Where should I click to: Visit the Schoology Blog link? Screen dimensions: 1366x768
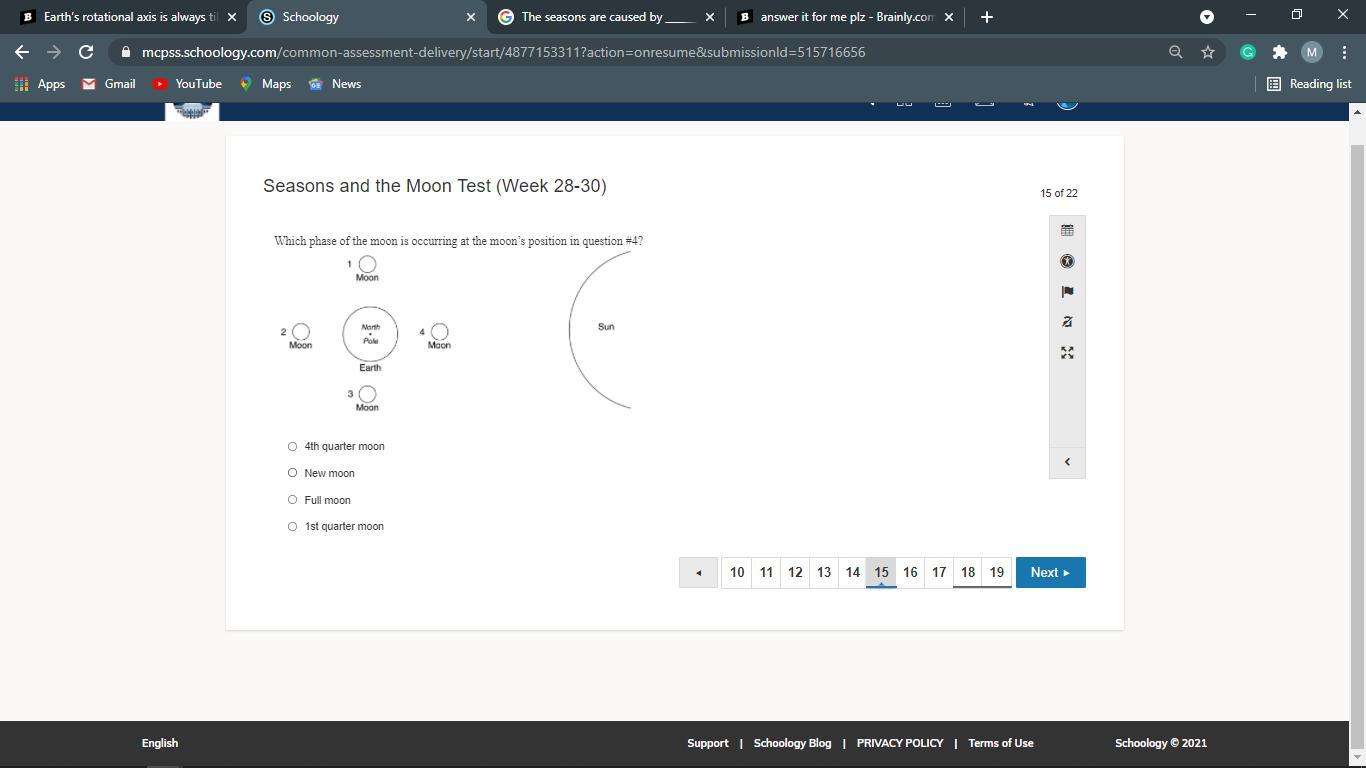[792, 743]
